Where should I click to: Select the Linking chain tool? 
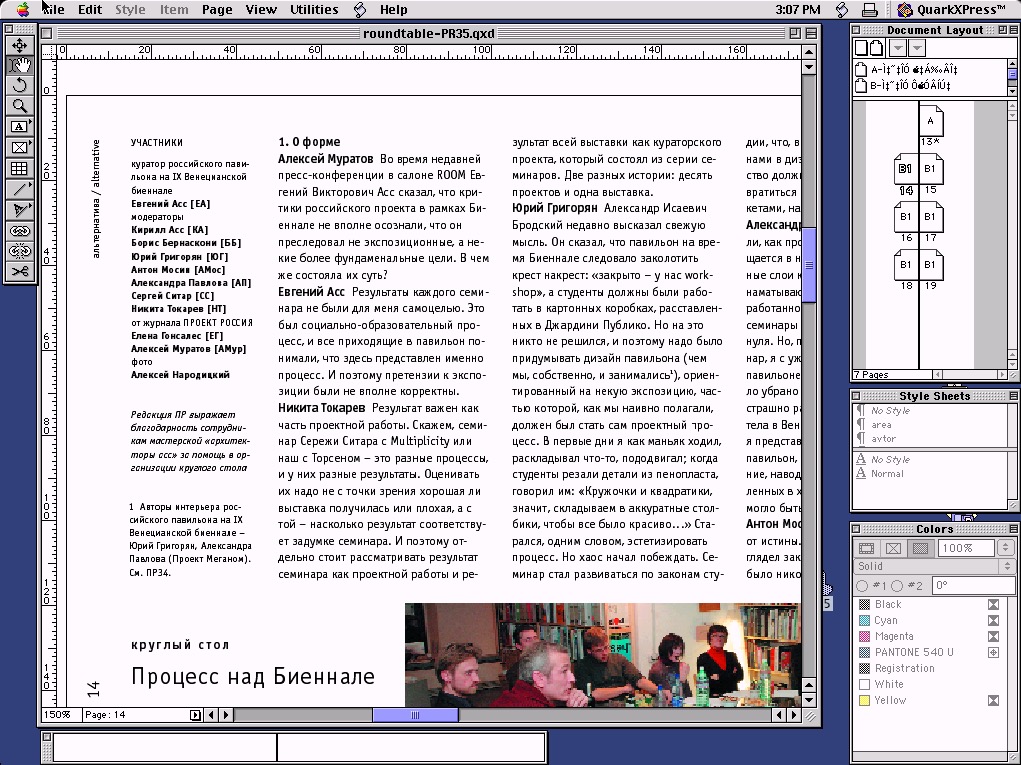[x=20, y=230]
